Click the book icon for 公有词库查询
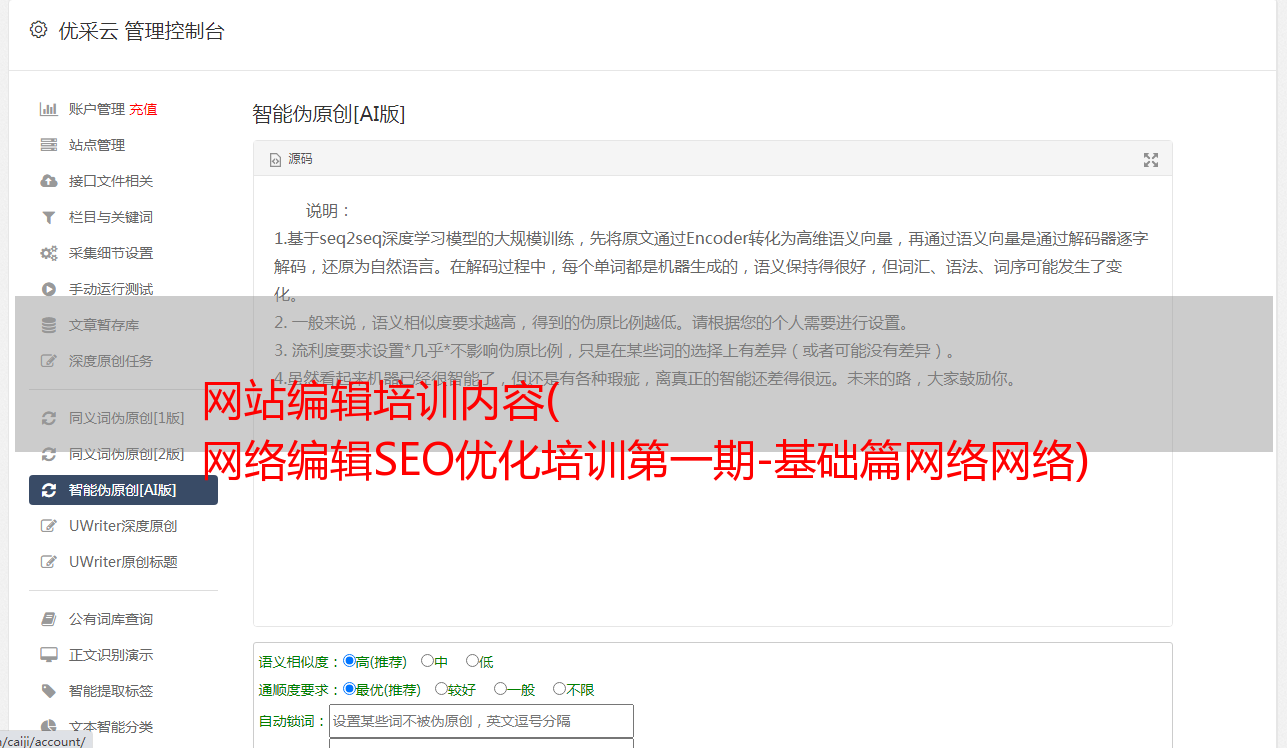This screenshot has width=1287, height=748. click(x=48, y=619)
